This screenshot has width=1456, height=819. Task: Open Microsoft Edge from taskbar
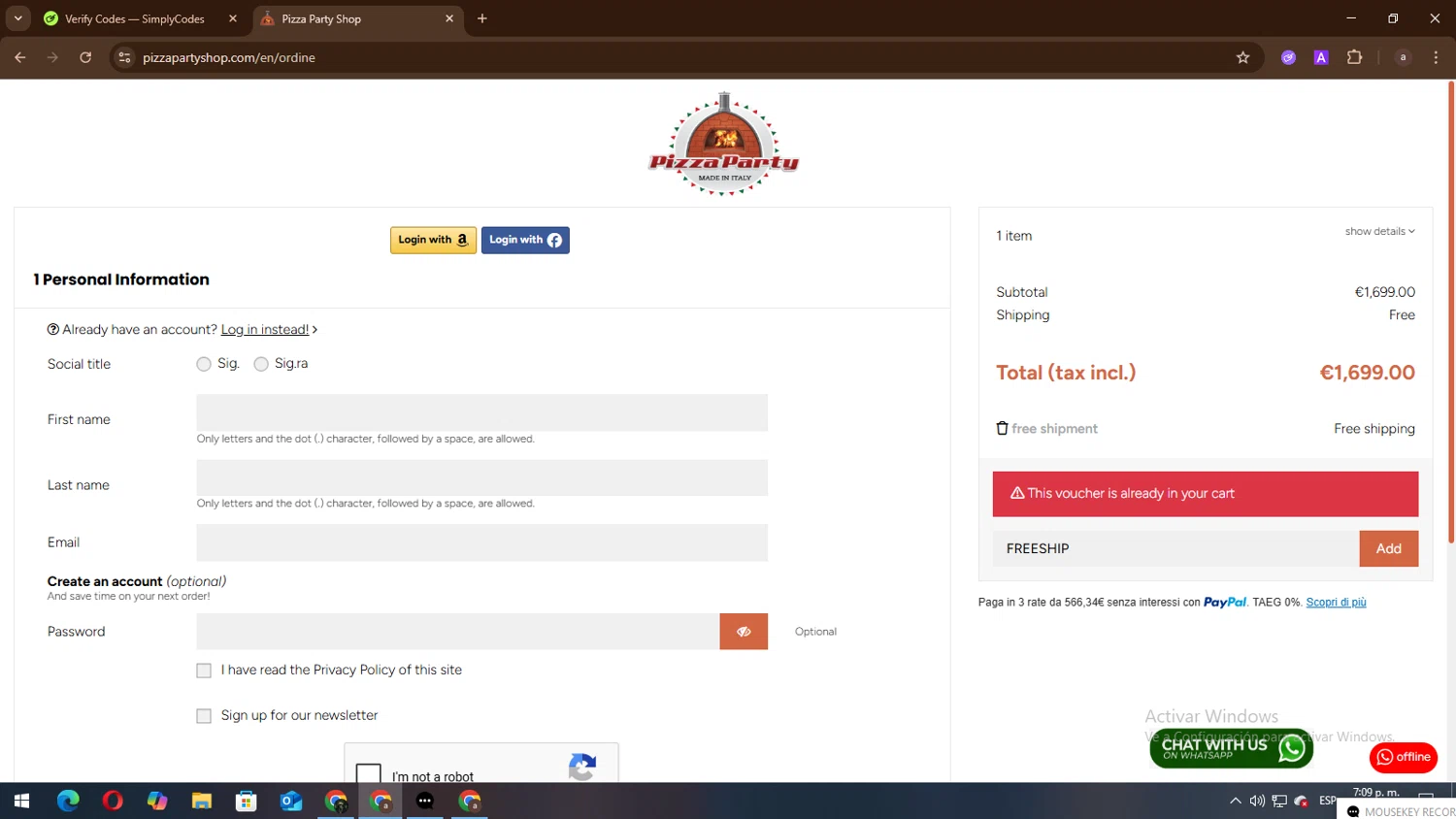(68, 801)
